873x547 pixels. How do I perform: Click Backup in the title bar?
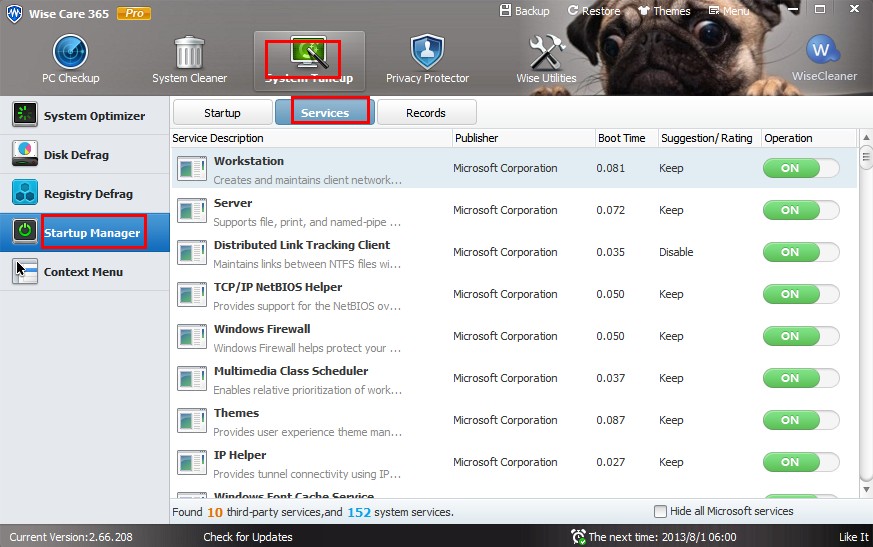[x=524, y=11]
